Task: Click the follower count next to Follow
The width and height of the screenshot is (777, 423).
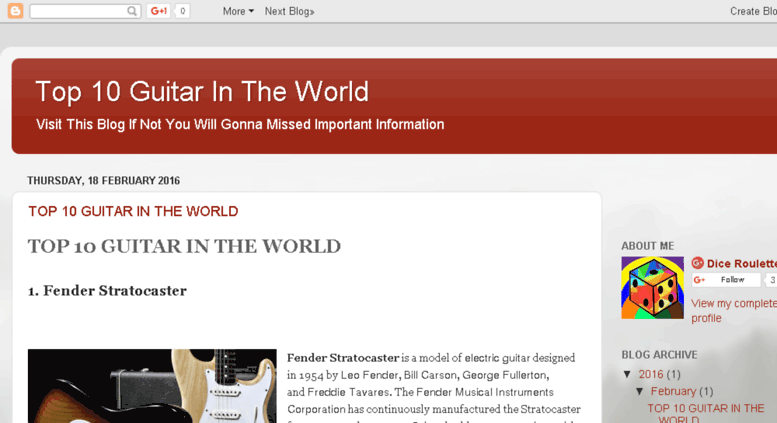Action: (x=771, y=280)
